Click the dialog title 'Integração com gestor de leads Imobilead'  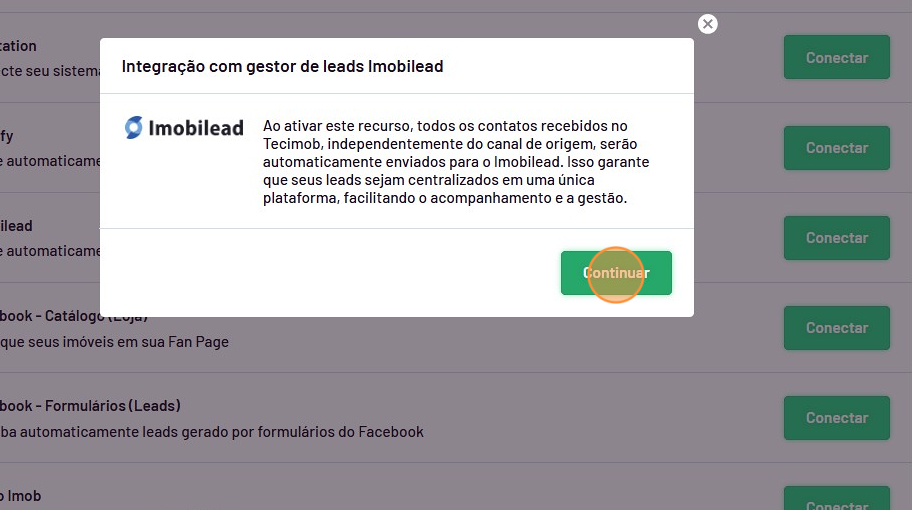[282, 67]
